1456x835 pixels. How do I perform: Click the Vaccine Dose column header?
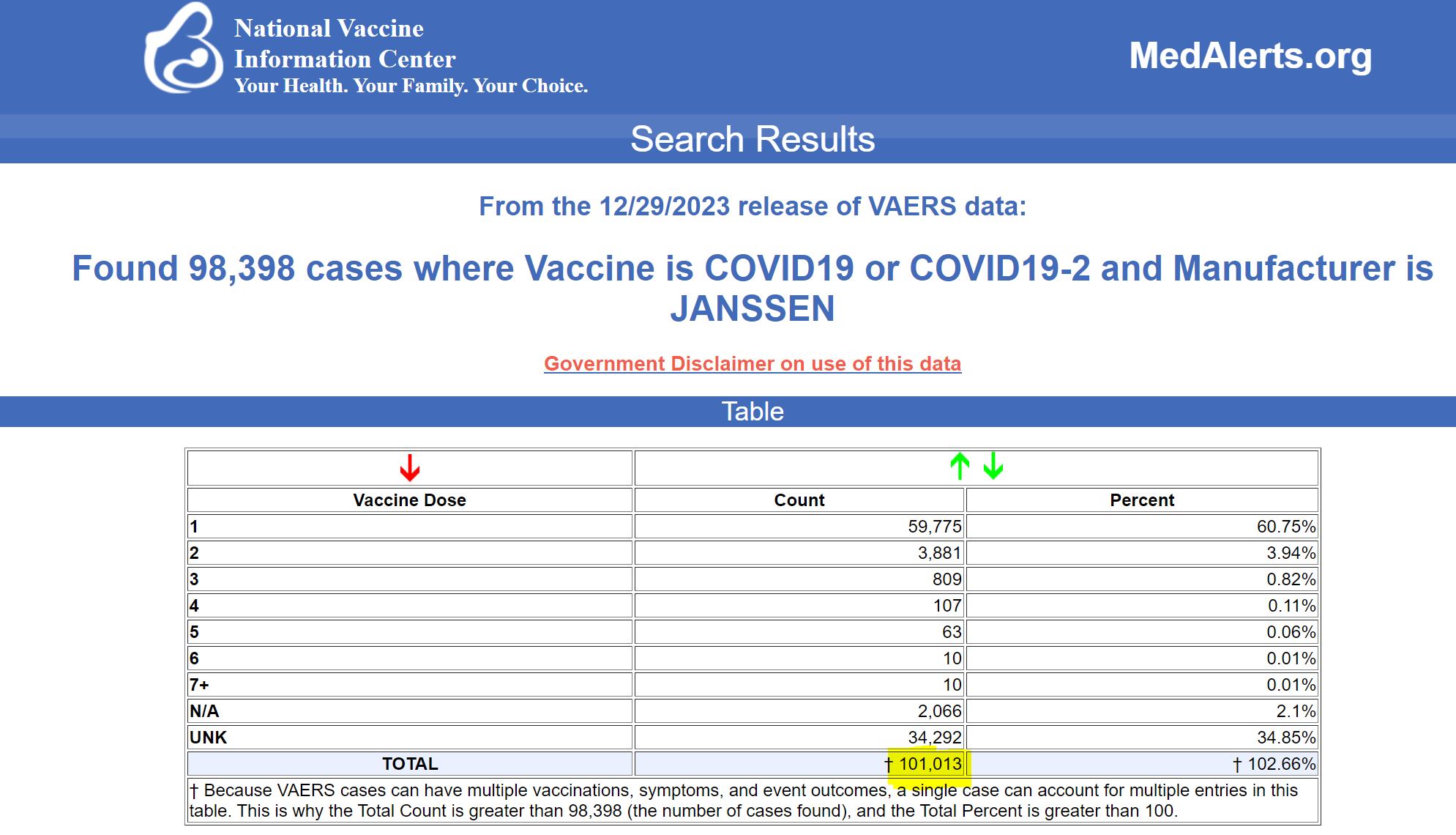[x=410, y=500]
